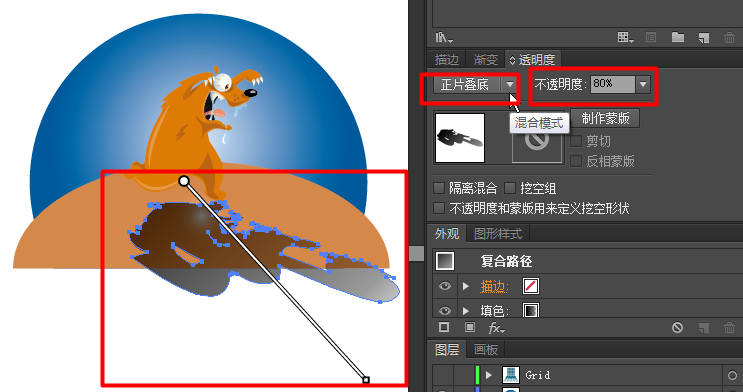Add a new stroke in Appearance panel

(444, 328)
